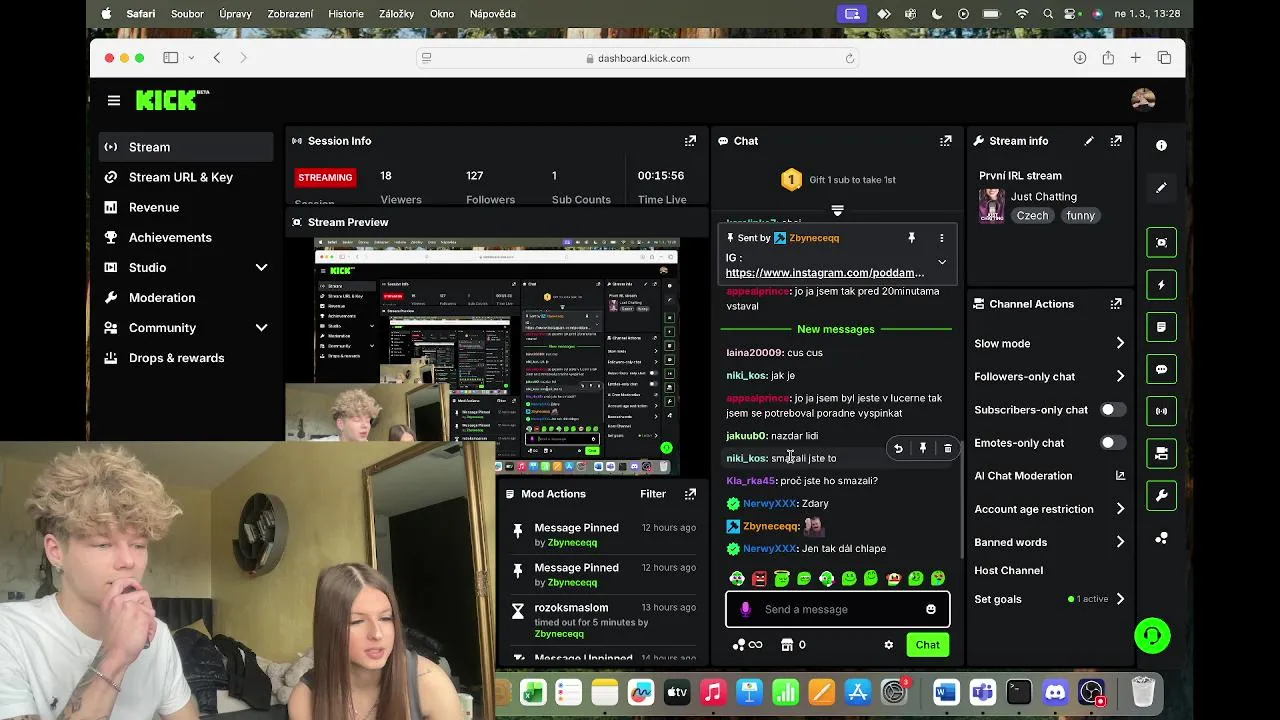The image size is (1280, 720).
Task: Open Discord from the Dock
Action: point(1056,692)
